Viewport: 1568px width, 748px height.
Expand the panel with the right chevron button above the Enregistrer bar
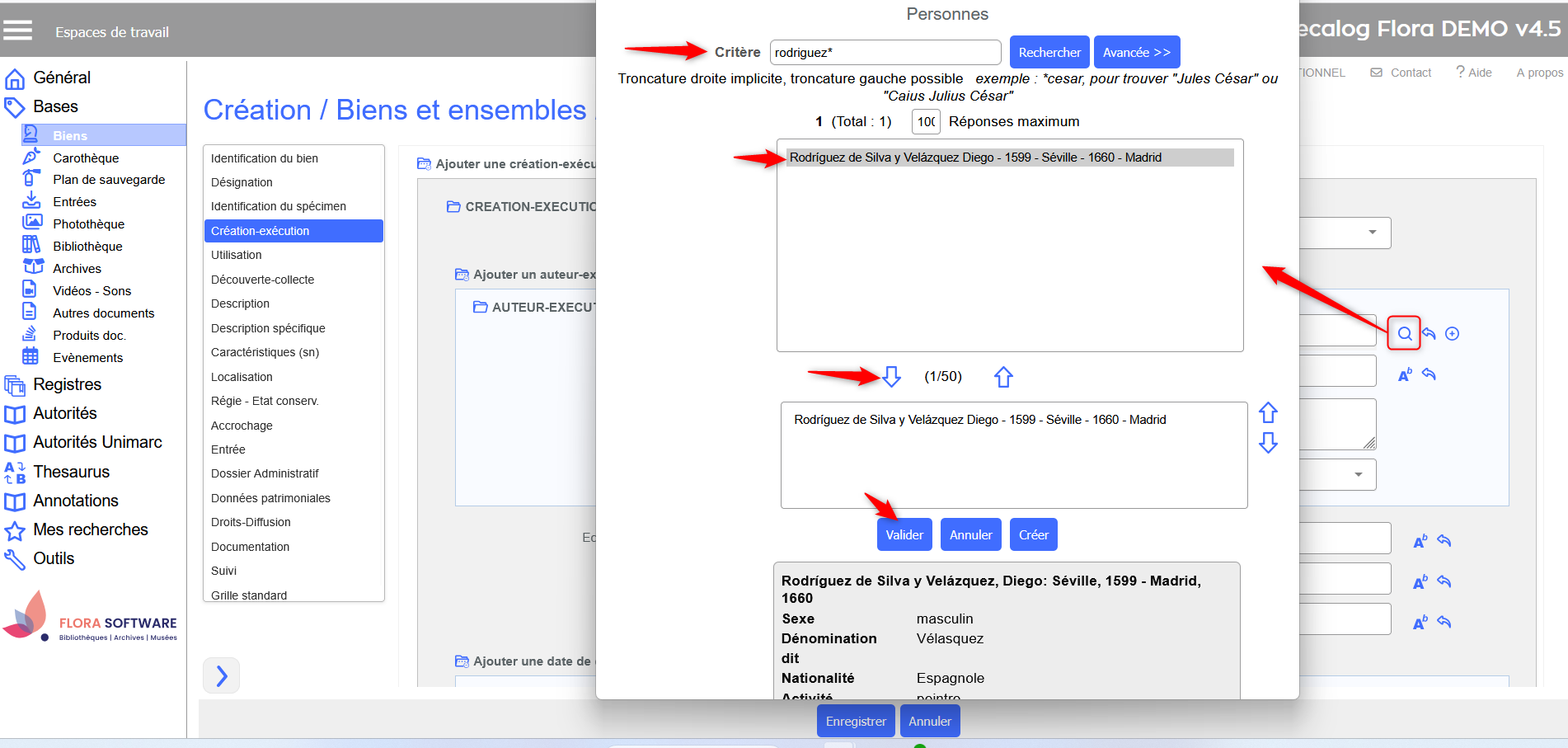[x=221, y=675]
